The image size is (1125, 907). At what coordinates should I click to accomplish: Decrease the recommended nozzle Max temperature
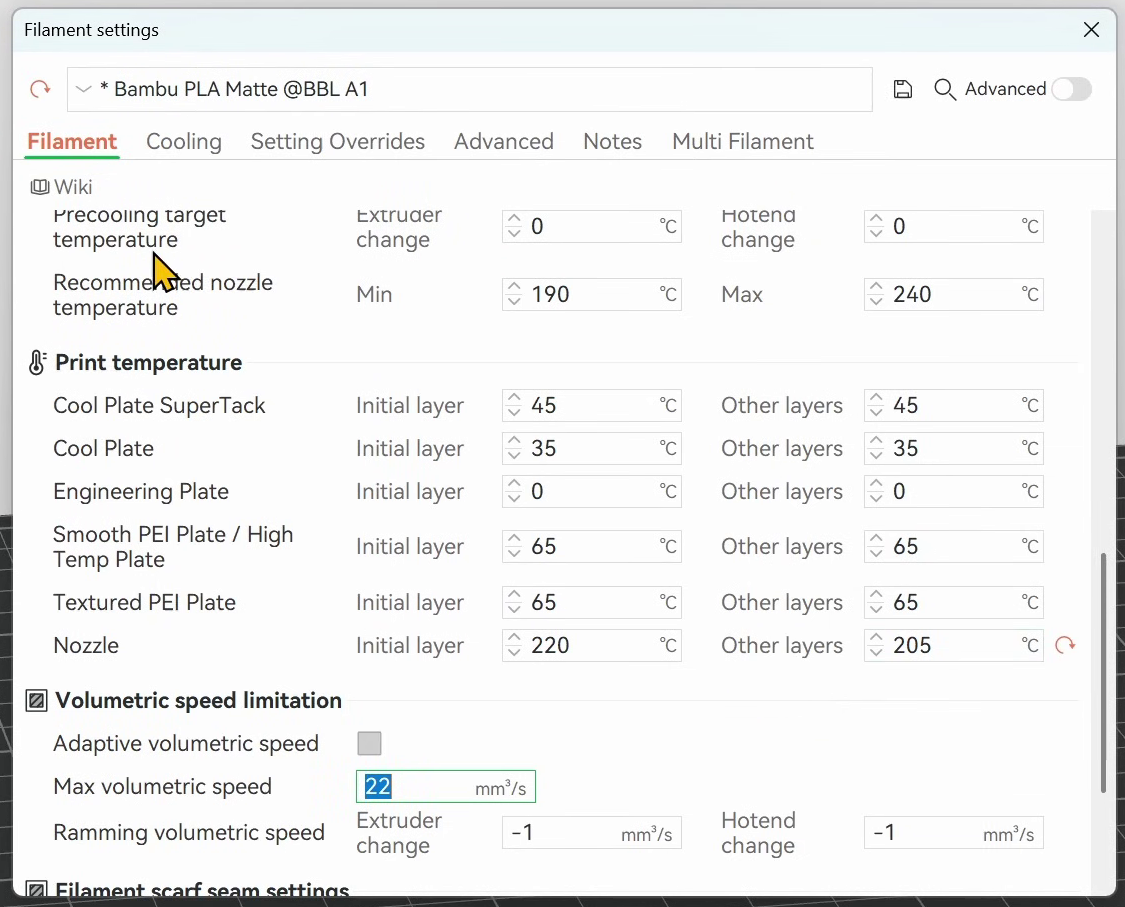click(x=876, y=301)
